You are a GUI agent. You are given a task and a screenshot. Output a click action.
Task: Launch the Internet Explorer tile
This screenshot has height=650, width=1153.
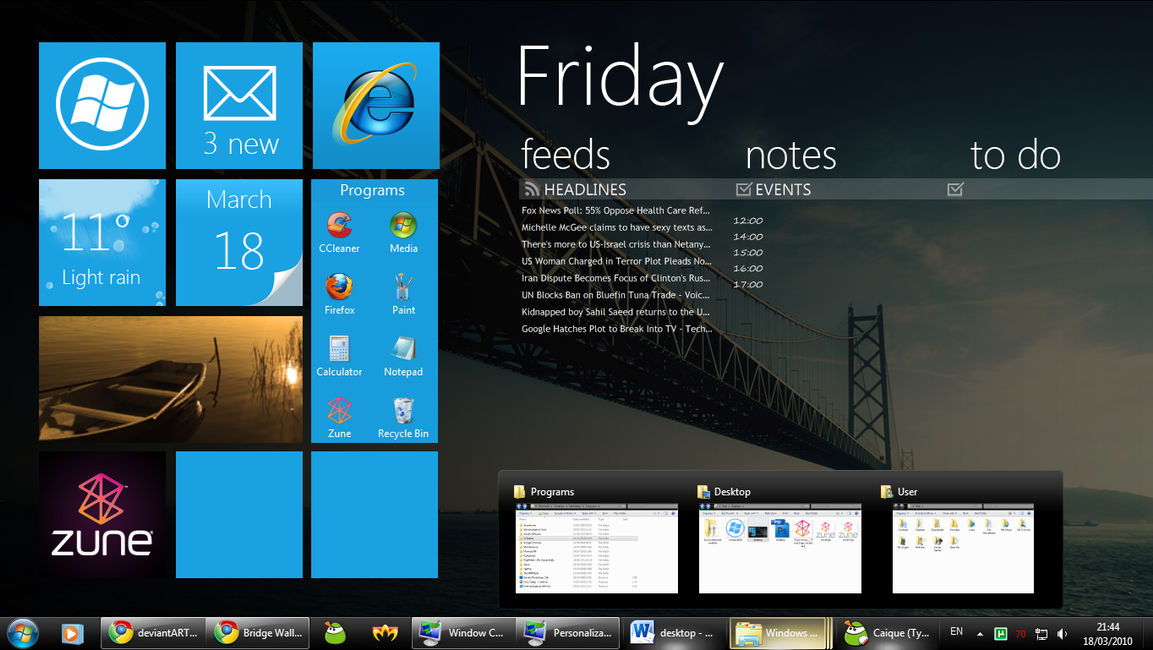click(376, 105)
